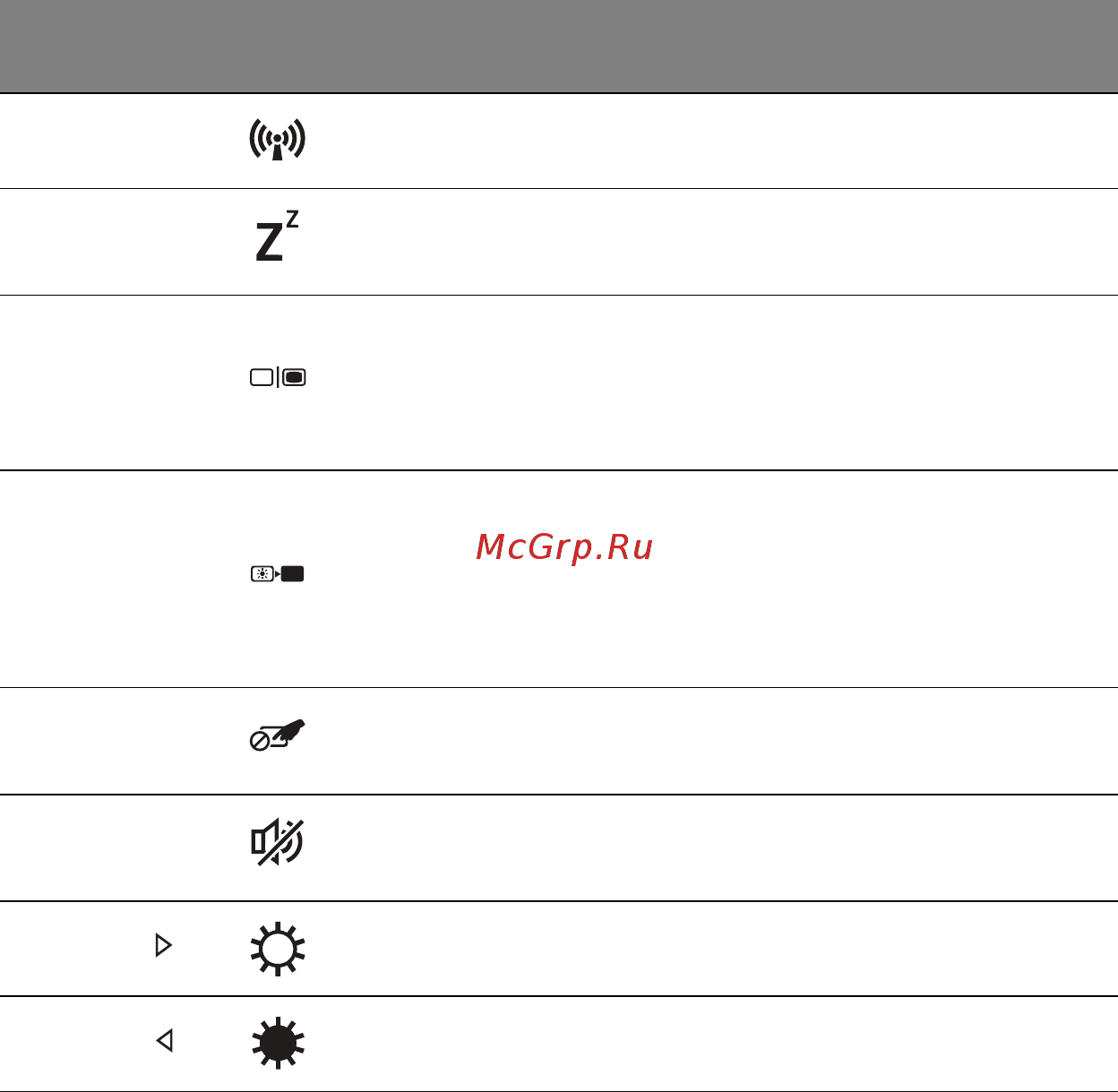
Task: Select the blank description cell beside wireless icon
Action: coord(717,141)
